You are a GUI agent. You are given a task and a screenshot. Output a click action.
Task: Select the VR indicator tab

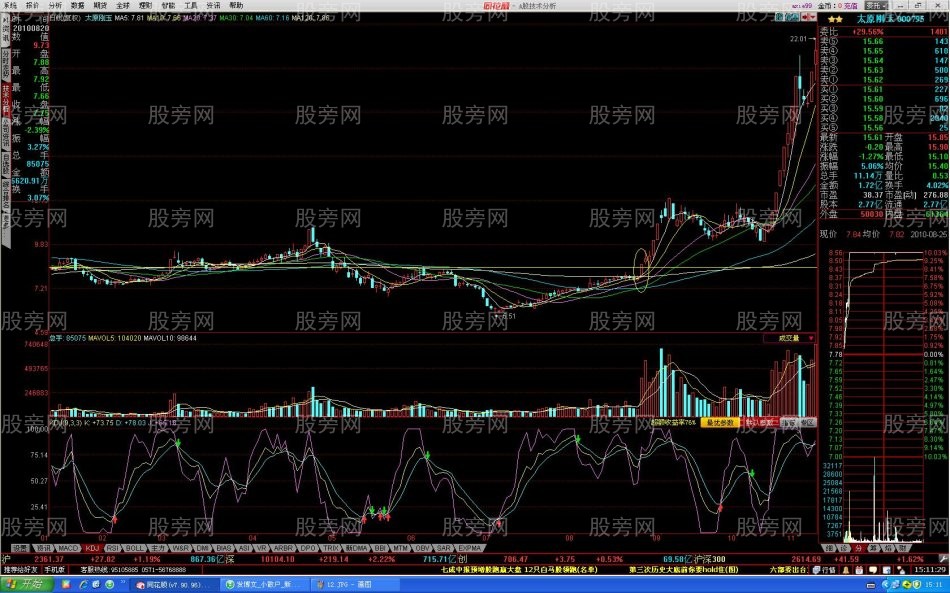coord(262,548)
